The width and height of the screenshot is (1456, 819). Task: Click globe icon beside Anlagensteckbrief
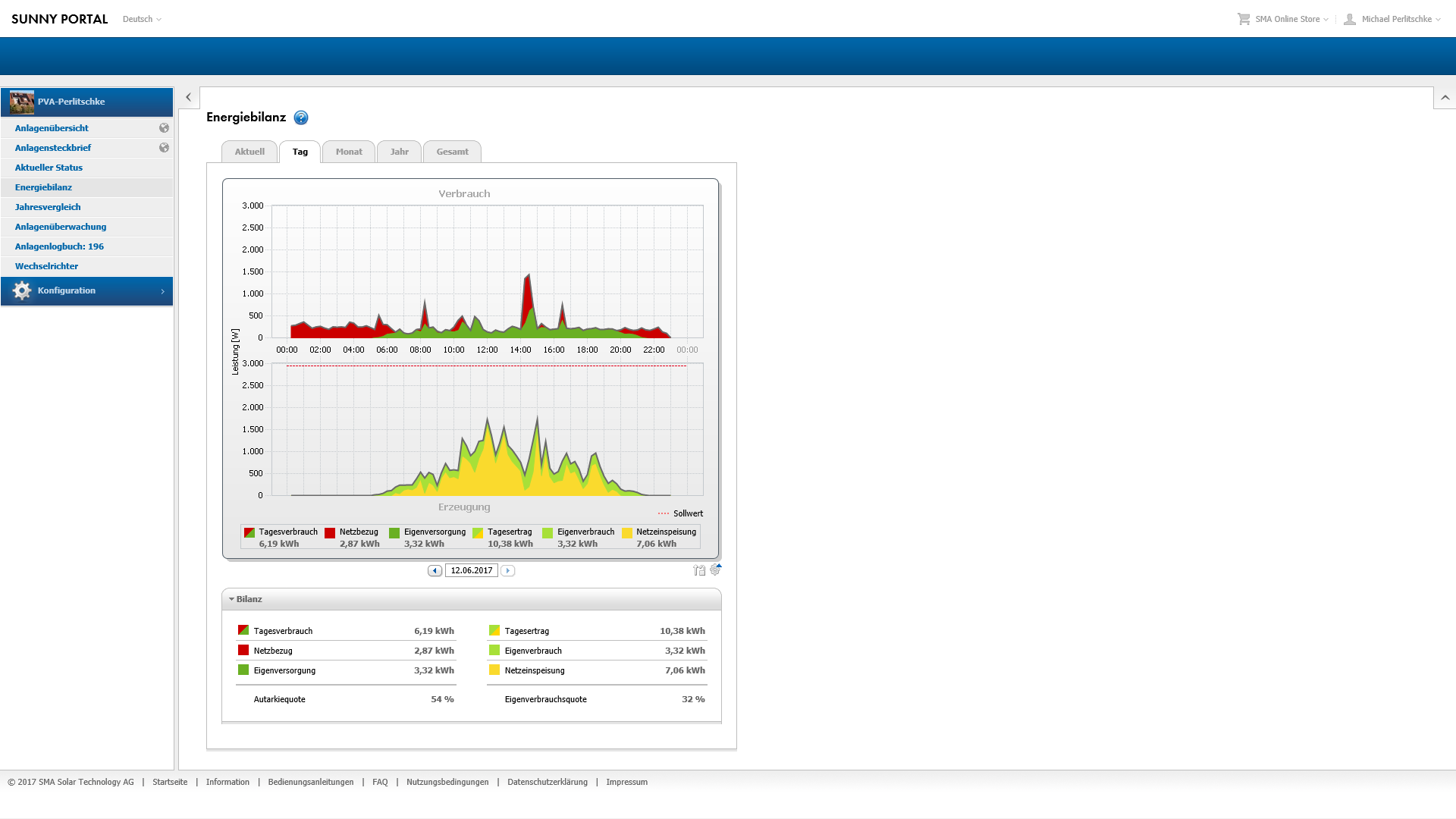click(x=164, y=148)
